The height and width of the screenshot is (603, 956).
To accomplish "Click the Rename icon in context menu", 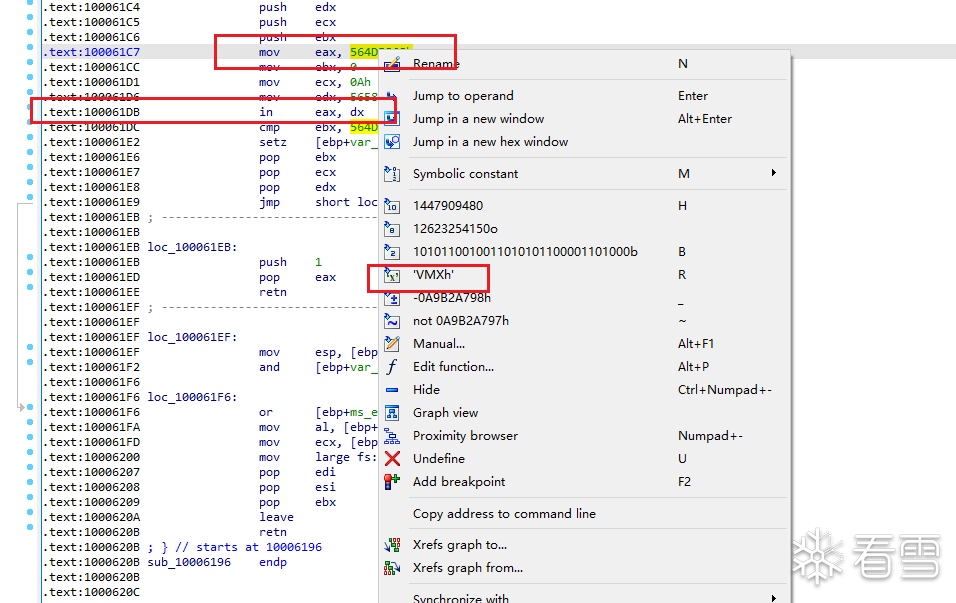I will pyautogui.click(x=392, y=64).
